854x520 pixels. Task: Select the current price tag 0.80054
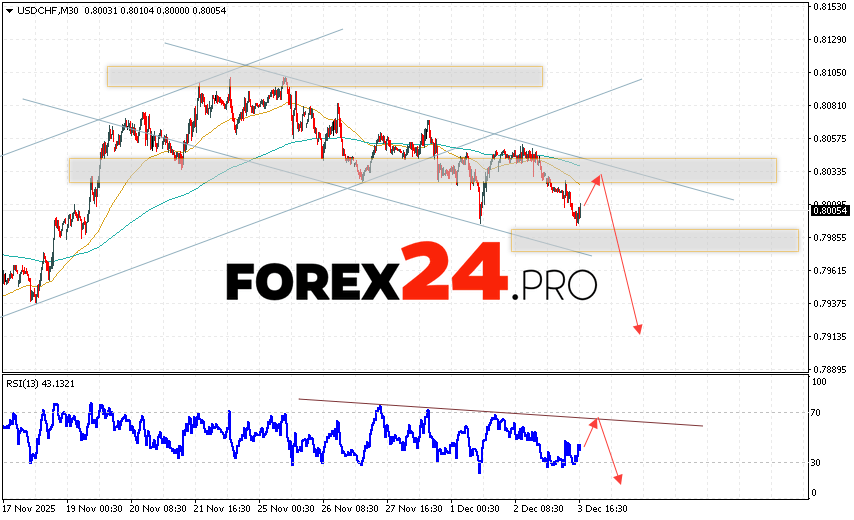(830, 210)
